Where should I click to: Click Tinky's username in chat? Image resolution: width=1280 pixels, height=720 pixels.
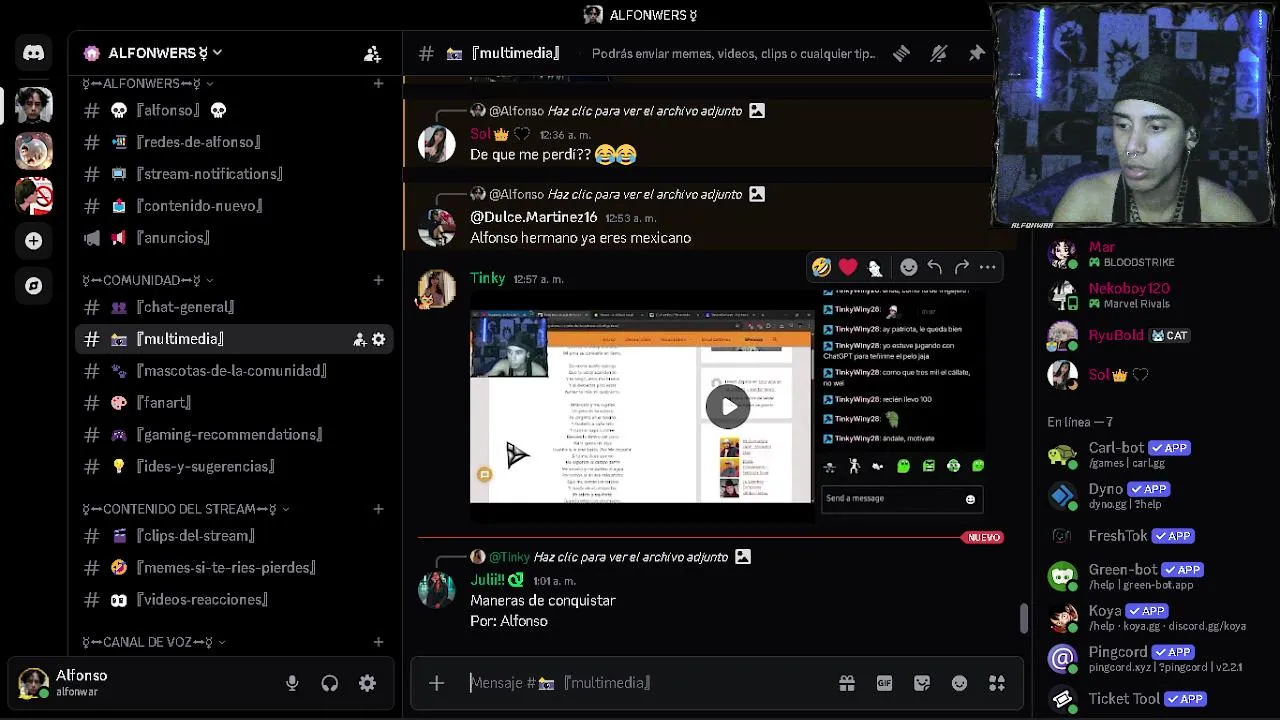point(488,278)
